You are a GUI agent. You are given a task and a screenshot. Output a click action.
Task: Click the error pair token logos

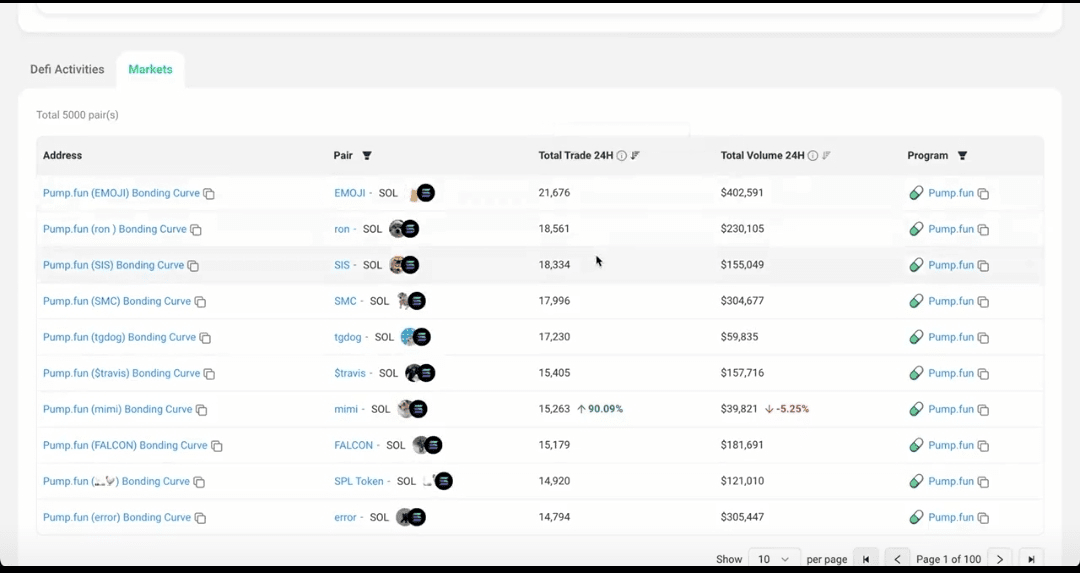click(411, 517)
